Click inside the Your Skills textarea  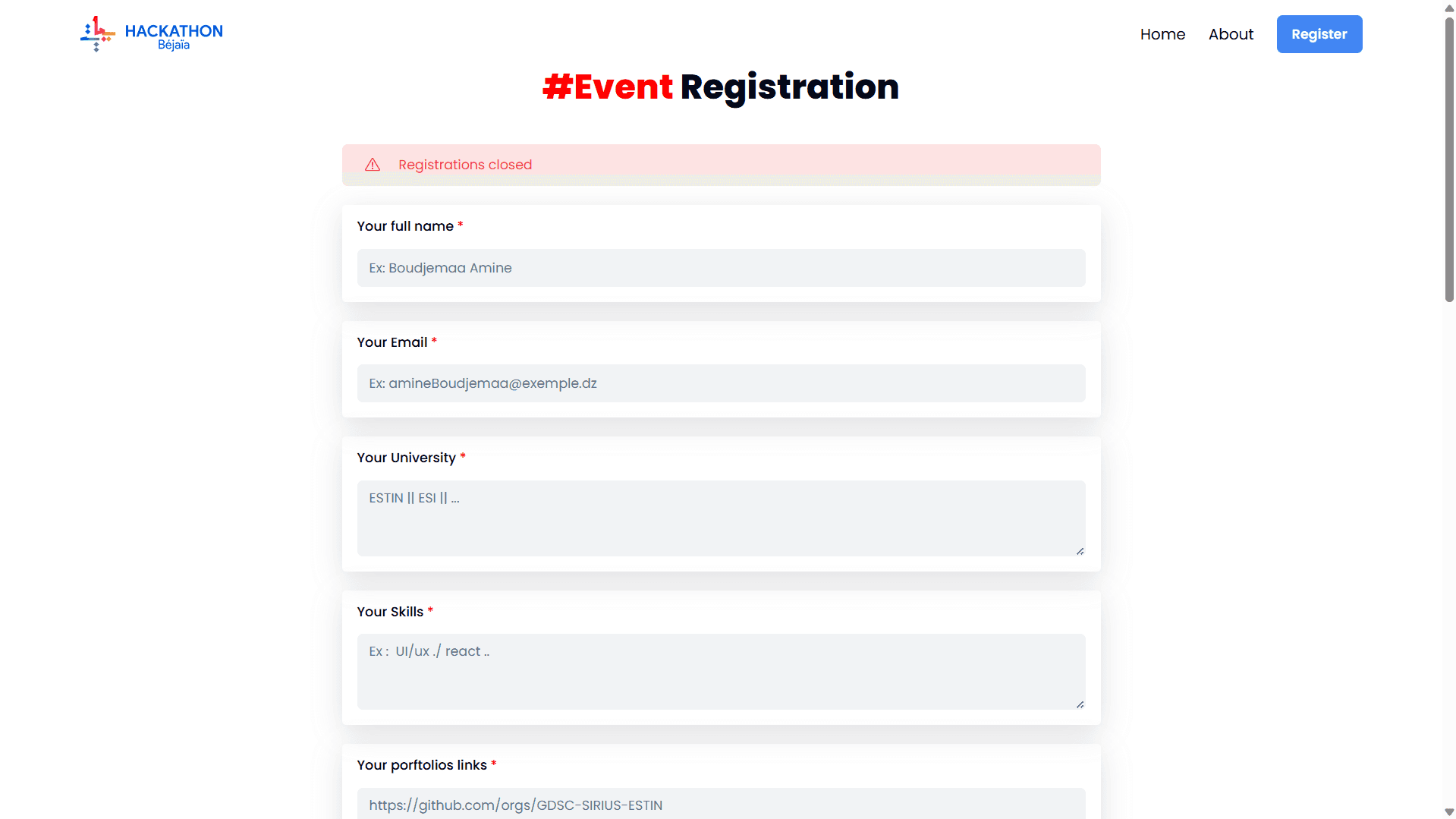point(721,672)
